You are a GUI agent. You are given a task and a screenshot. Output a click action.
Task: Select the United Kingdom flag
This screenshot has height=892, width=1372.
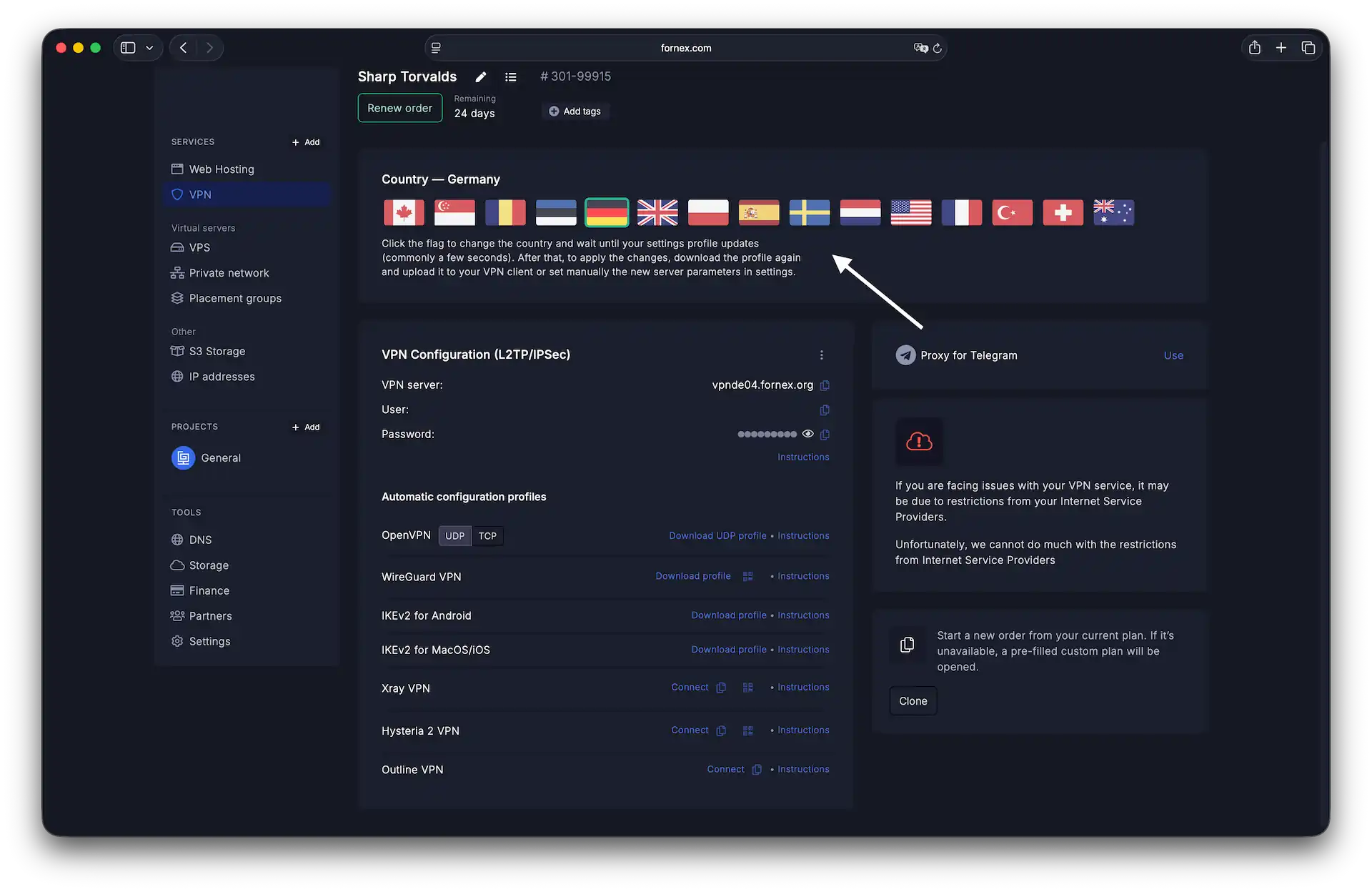[x=657, y=212]
